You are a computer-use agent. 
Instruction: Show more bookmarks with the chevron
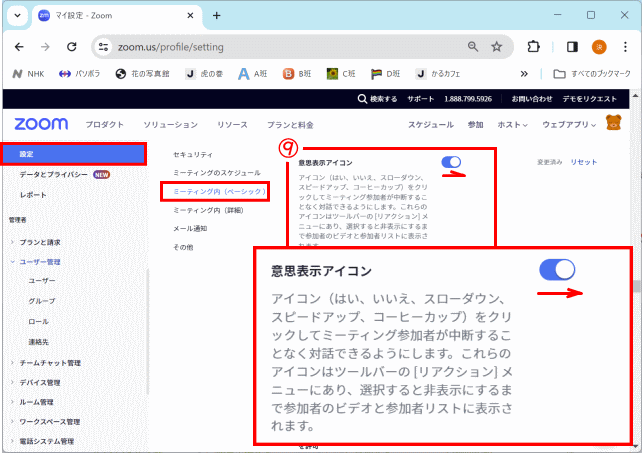[524, 74]
